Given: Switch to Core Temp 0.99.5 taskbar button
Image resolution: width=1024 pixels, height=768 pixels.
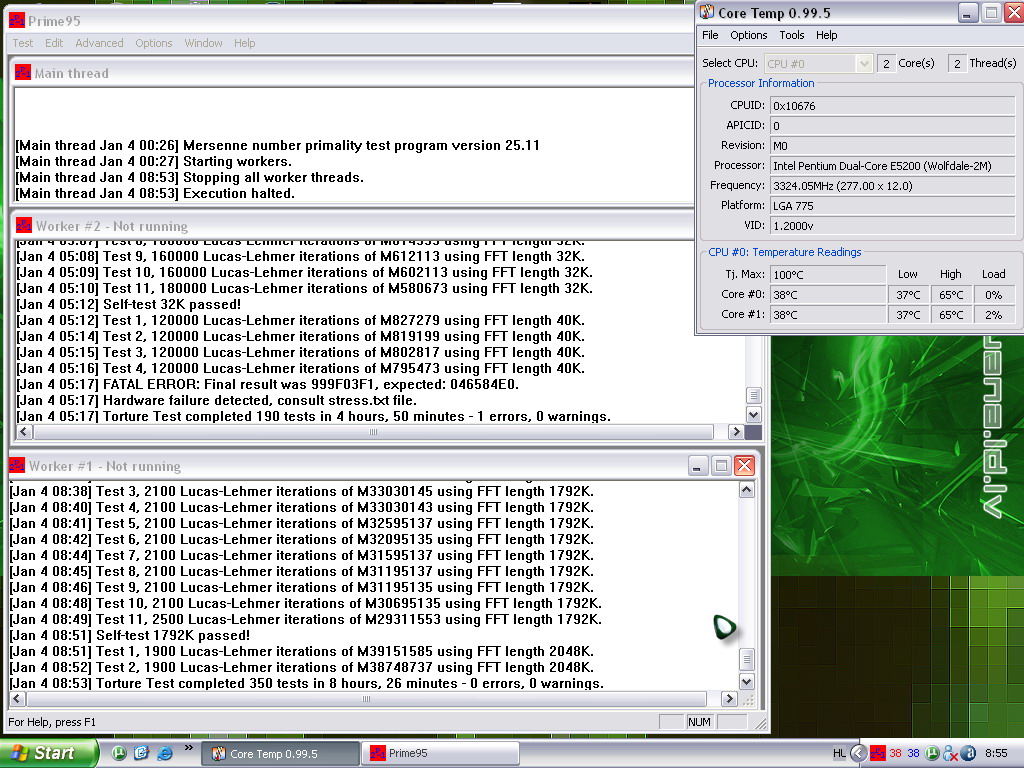Looking at the screenshot, I should (x=281, y=754).
